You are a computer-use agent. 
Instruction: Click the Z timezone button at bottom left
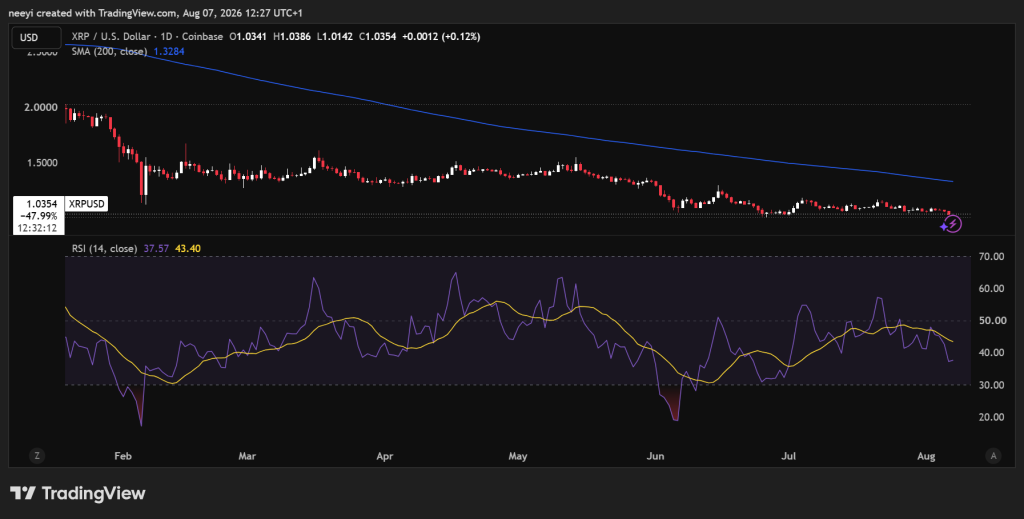(37, 456)
